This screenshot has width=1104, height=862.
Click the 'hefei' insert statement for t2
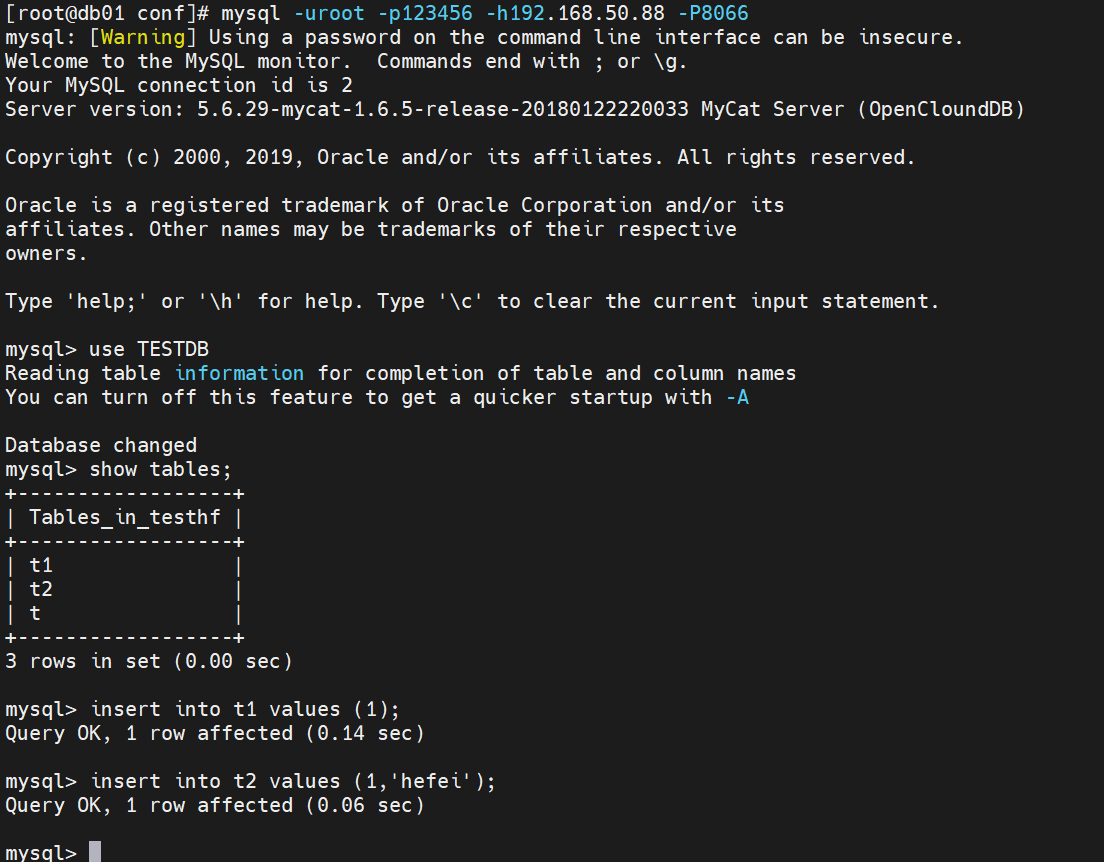click(x=293, y=782)
